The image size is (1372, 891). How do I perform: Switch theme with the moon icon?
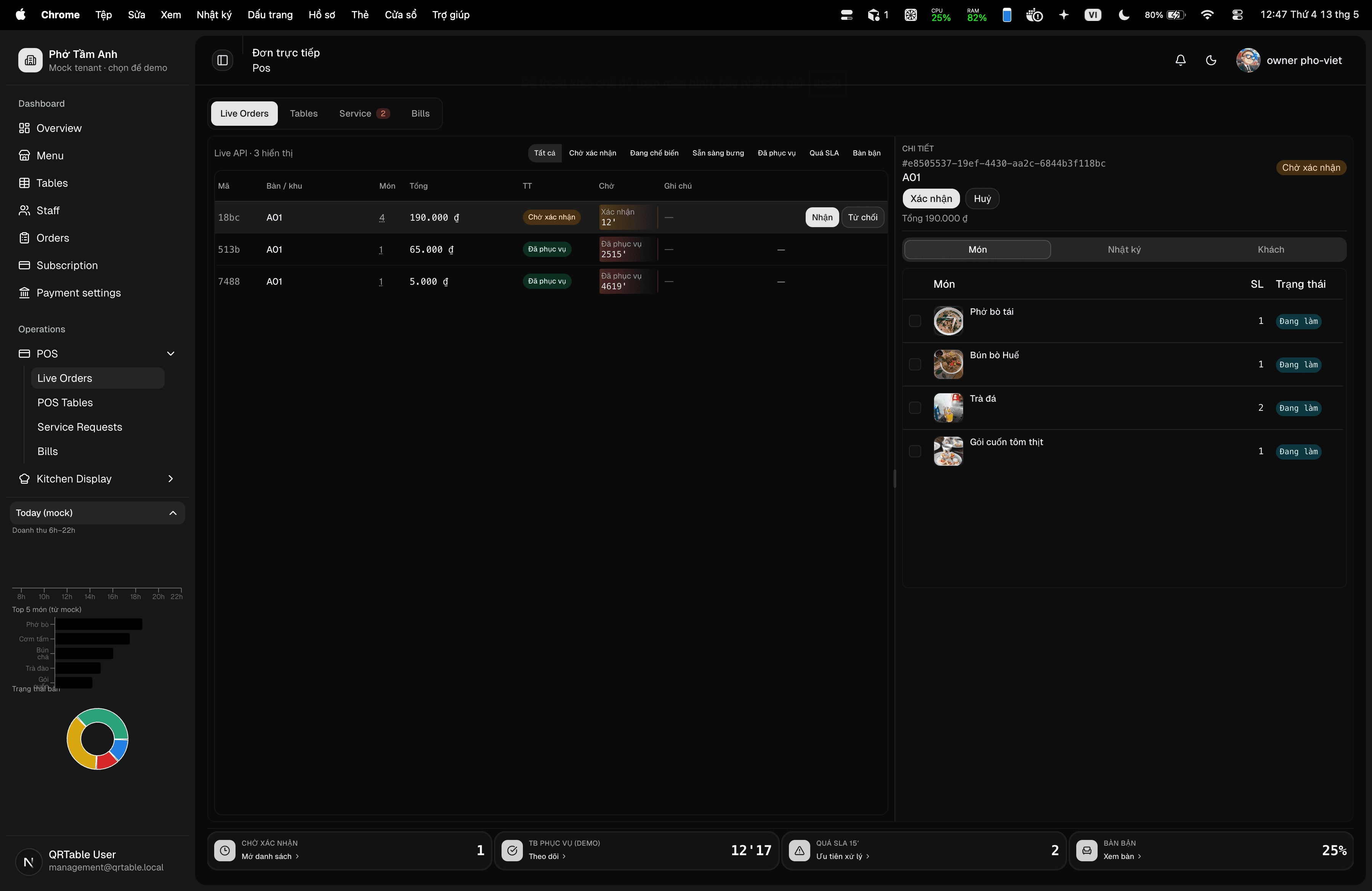(1210, 61)
